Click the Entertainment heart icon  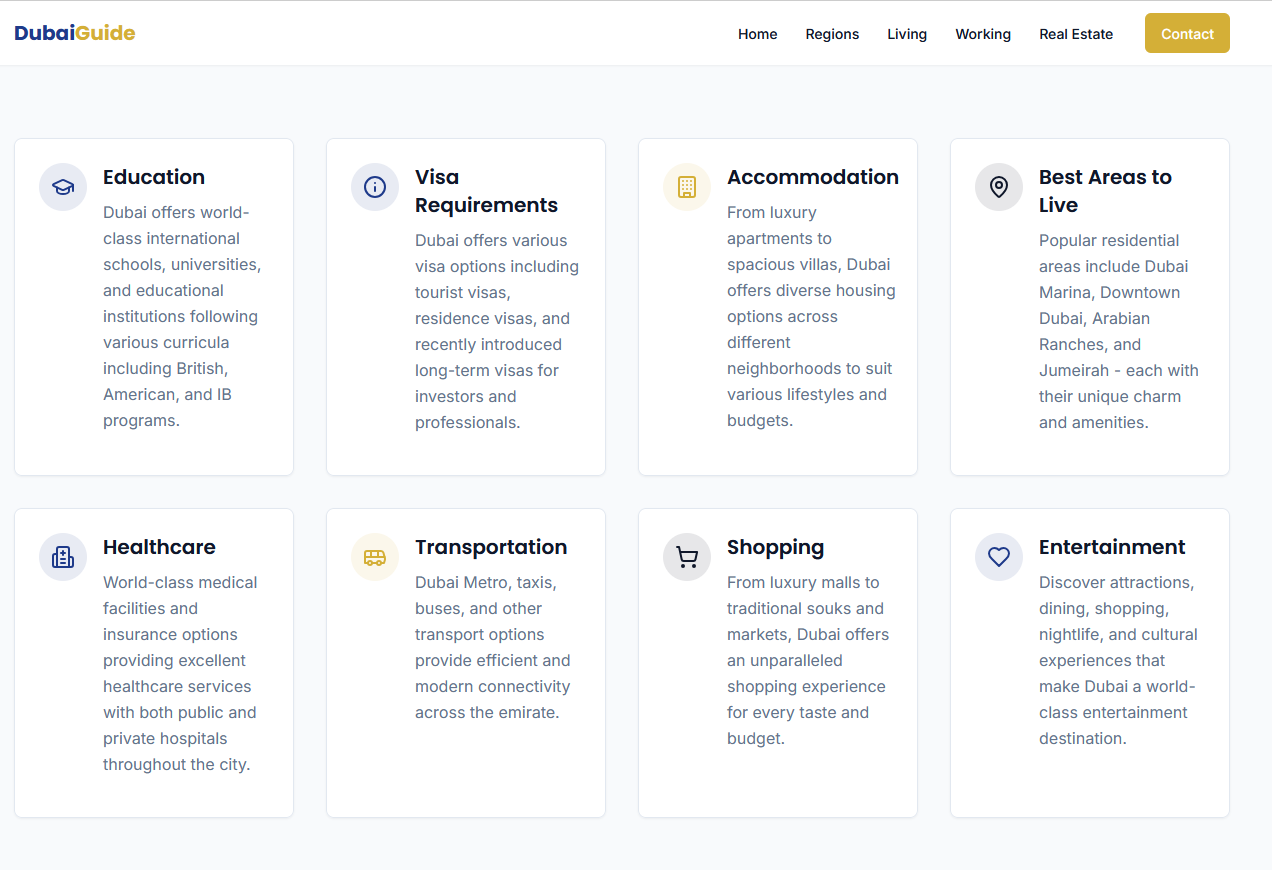[999, 557]
